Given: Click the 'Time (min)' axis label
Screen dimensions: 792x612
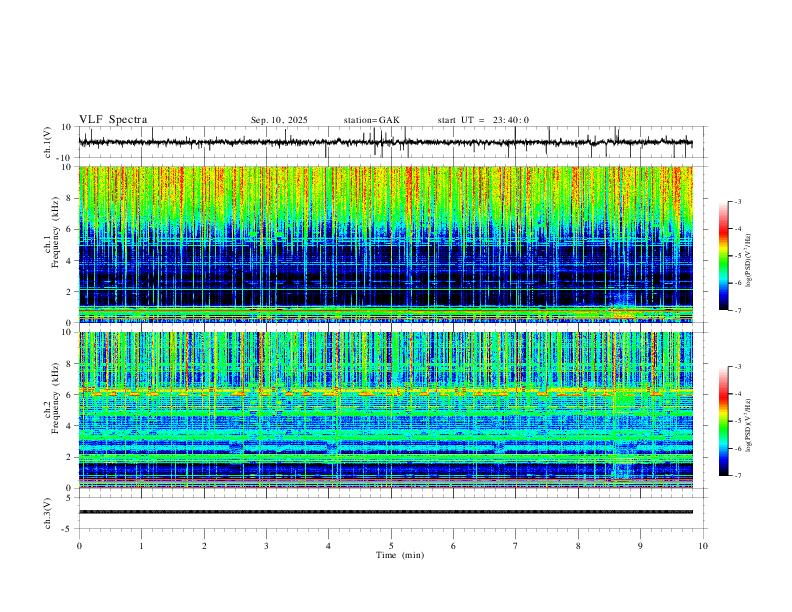Looking at the screenshot, I should [x=400, y=555].
